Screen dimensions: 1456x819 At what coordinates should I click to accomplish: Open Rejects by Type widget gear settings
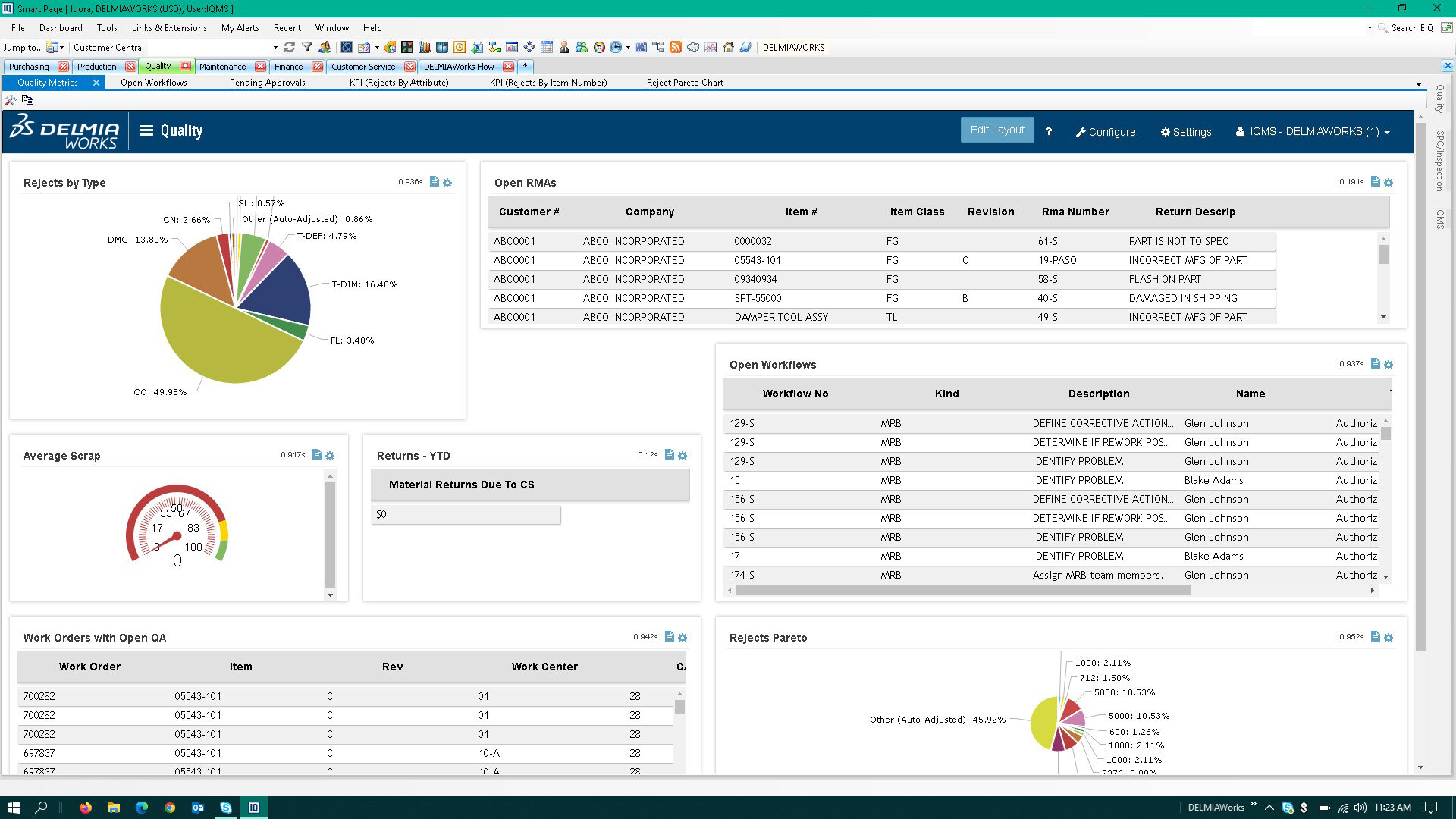click(x=447, y=183)
